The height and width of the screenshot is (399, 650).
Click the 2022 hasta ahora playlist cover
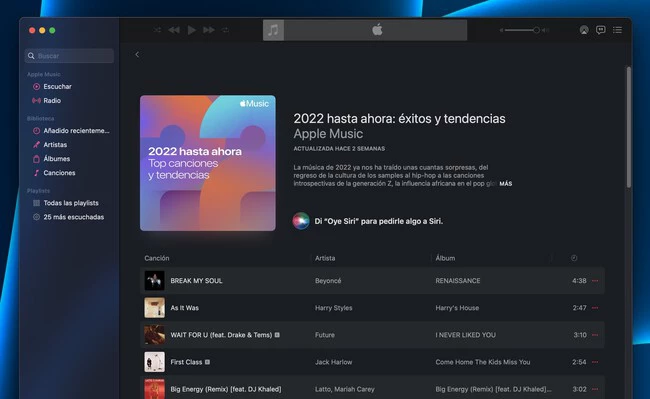(x=208, y=163)
